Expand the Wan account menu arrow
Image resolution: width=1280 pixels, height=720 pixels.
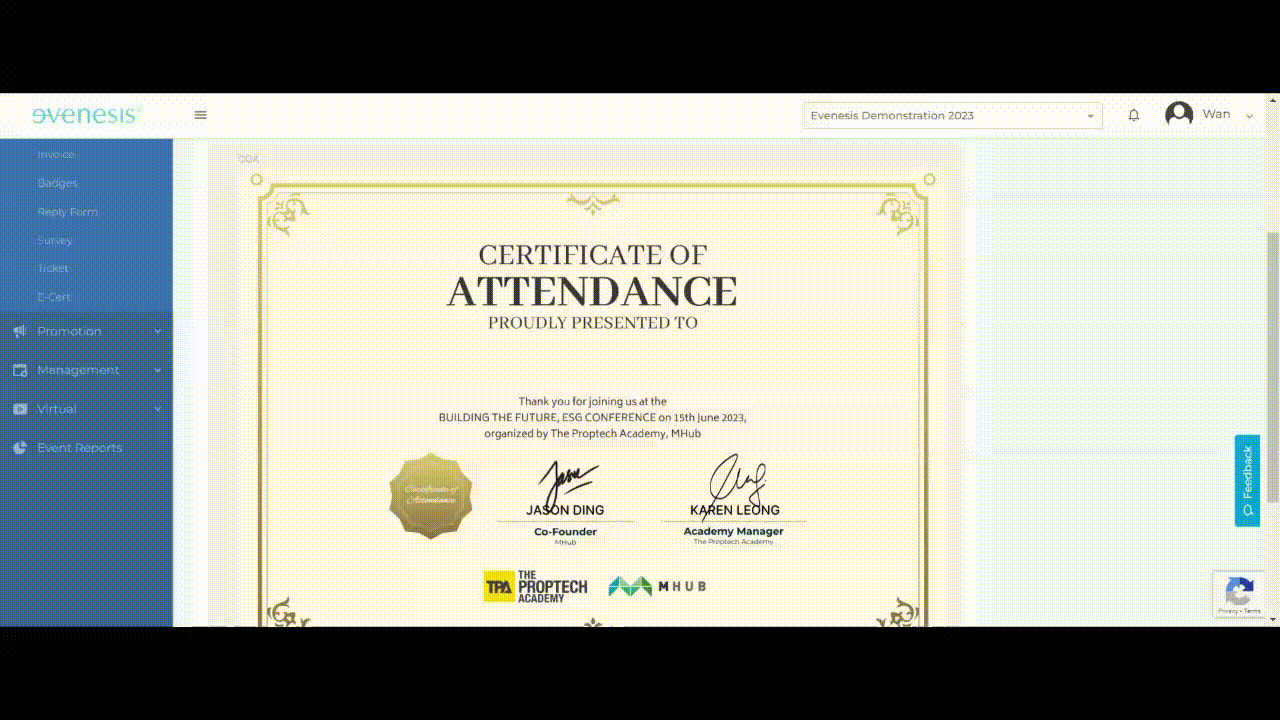(x=1249, y=116)
